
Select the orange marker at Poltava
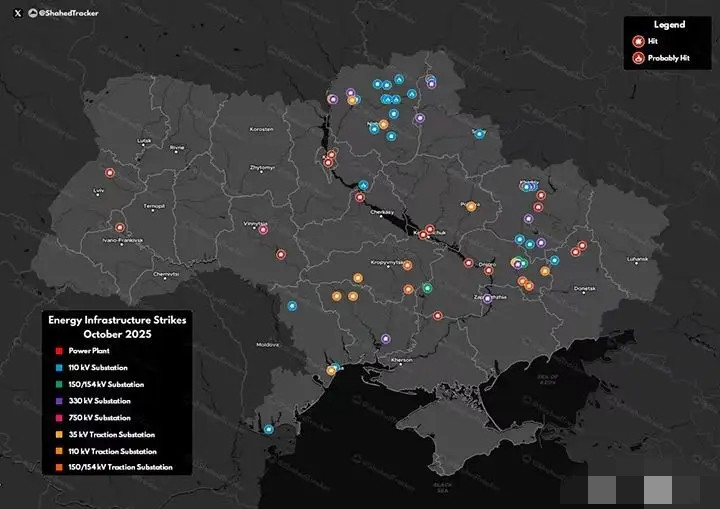click(x=471, y=206)
